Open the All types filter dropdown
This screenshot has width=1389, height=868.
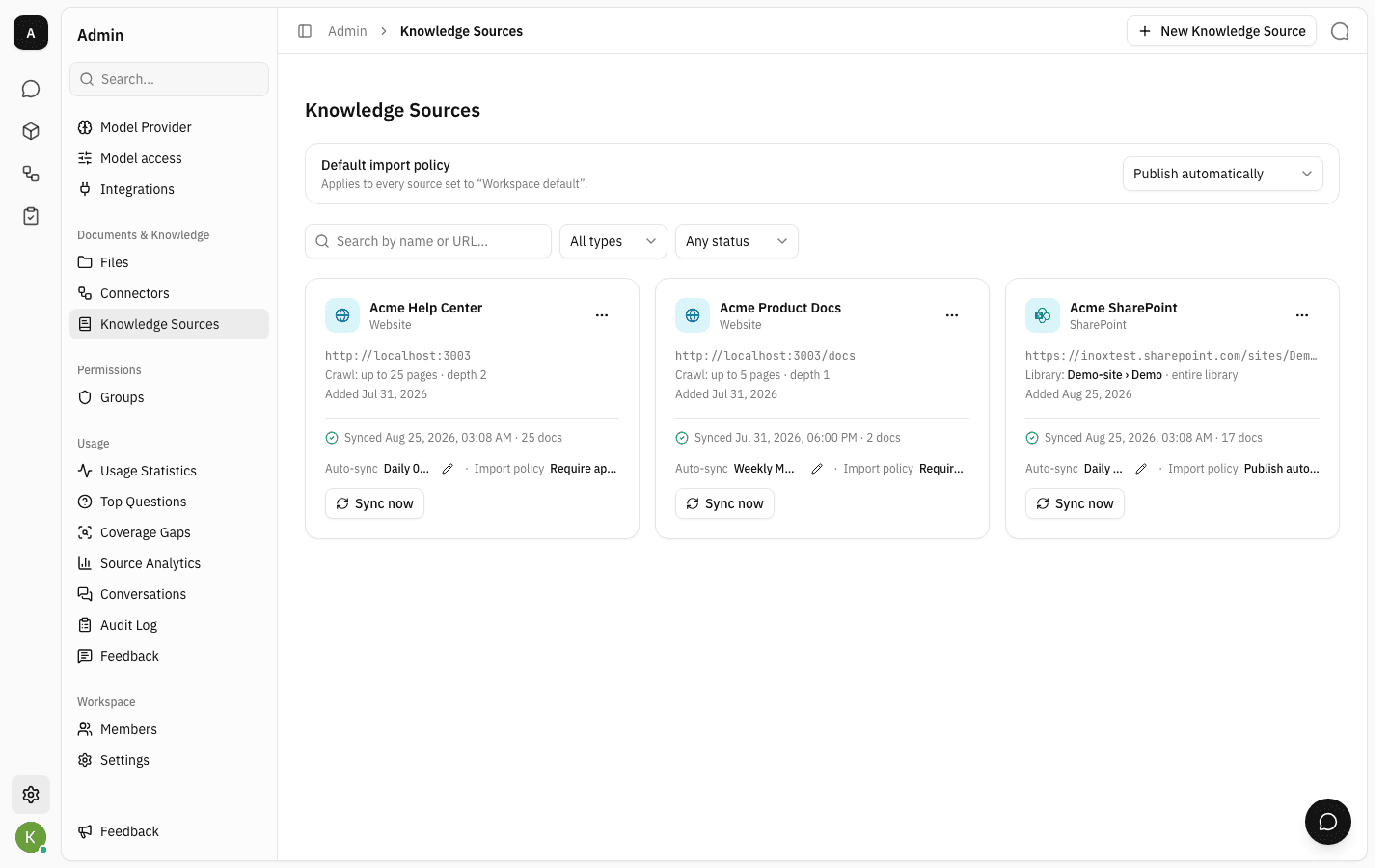[613, 241]
